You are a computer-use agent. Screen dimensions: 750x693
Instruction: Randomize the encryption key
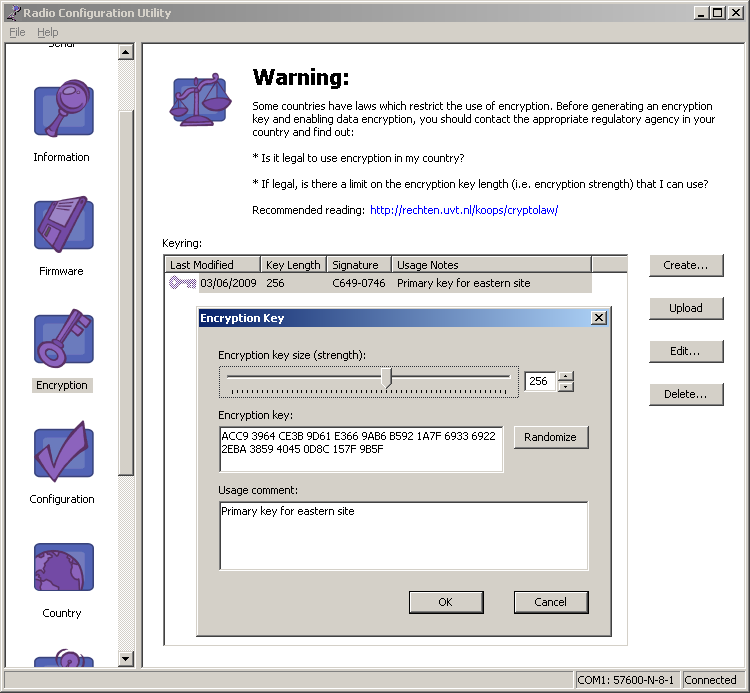click(551, 437)
